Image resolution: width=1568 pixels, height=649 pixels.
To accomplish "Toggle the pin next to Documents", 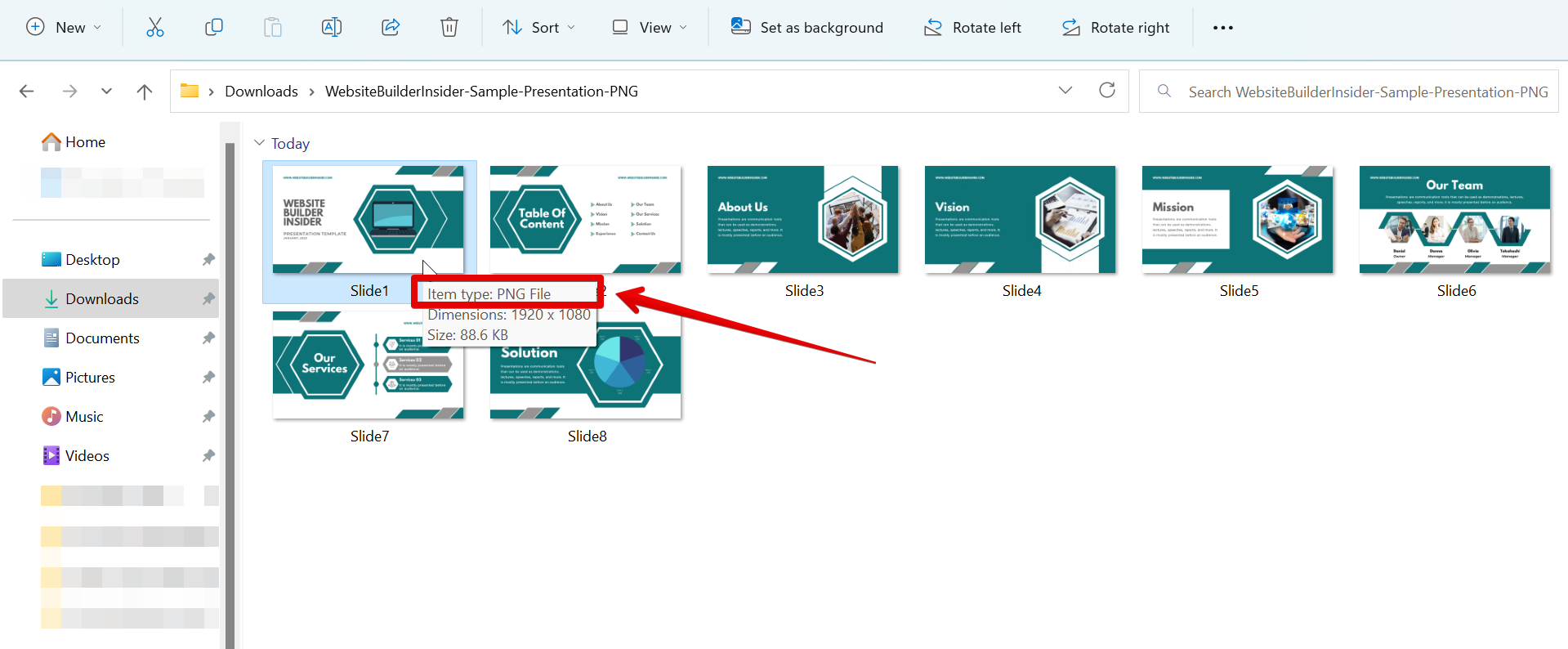I will pyautogui.click(x=208, y=338).
